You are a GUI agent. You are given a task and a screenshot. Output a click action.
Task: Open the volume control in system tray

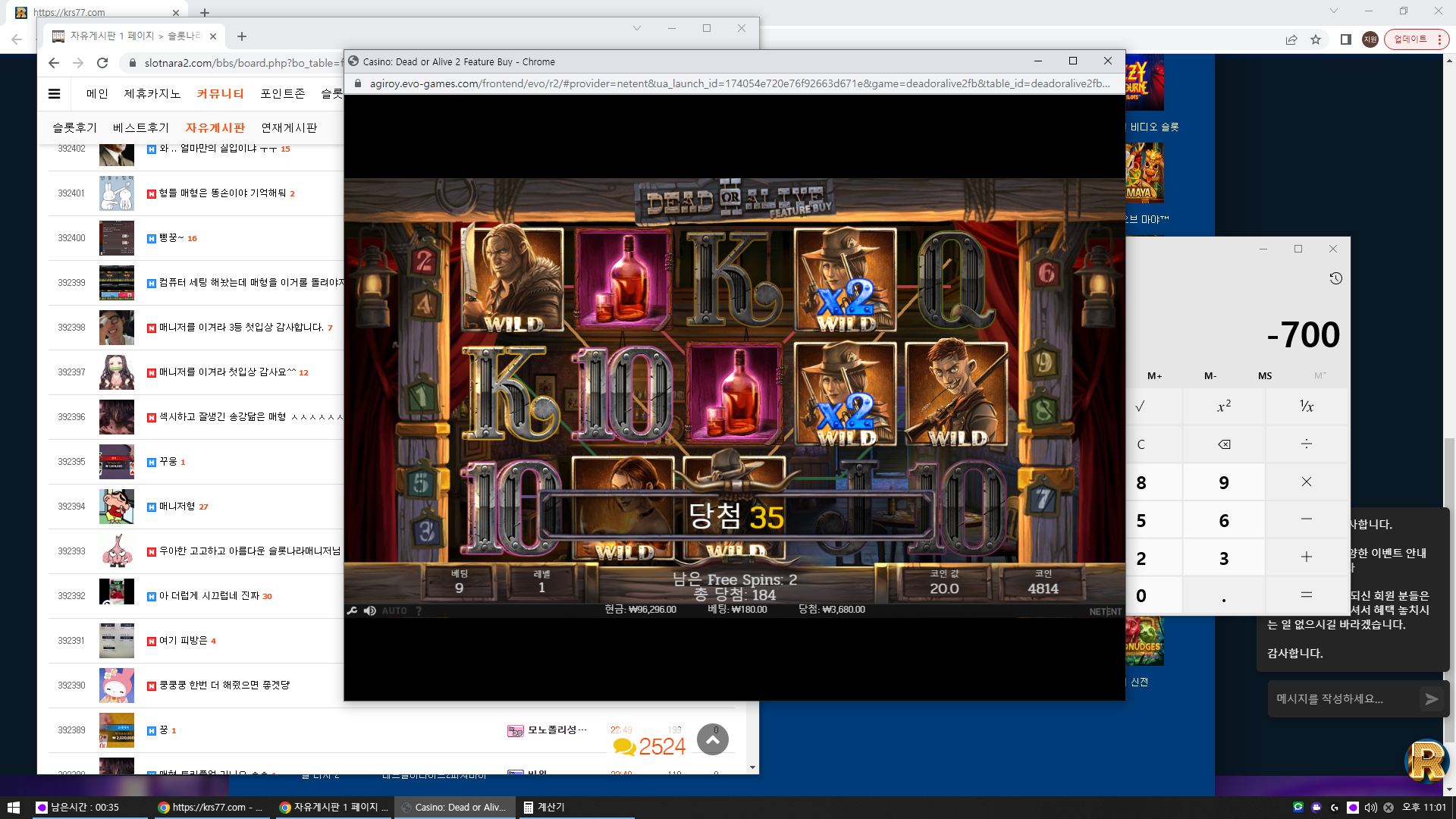point(1370,808)
